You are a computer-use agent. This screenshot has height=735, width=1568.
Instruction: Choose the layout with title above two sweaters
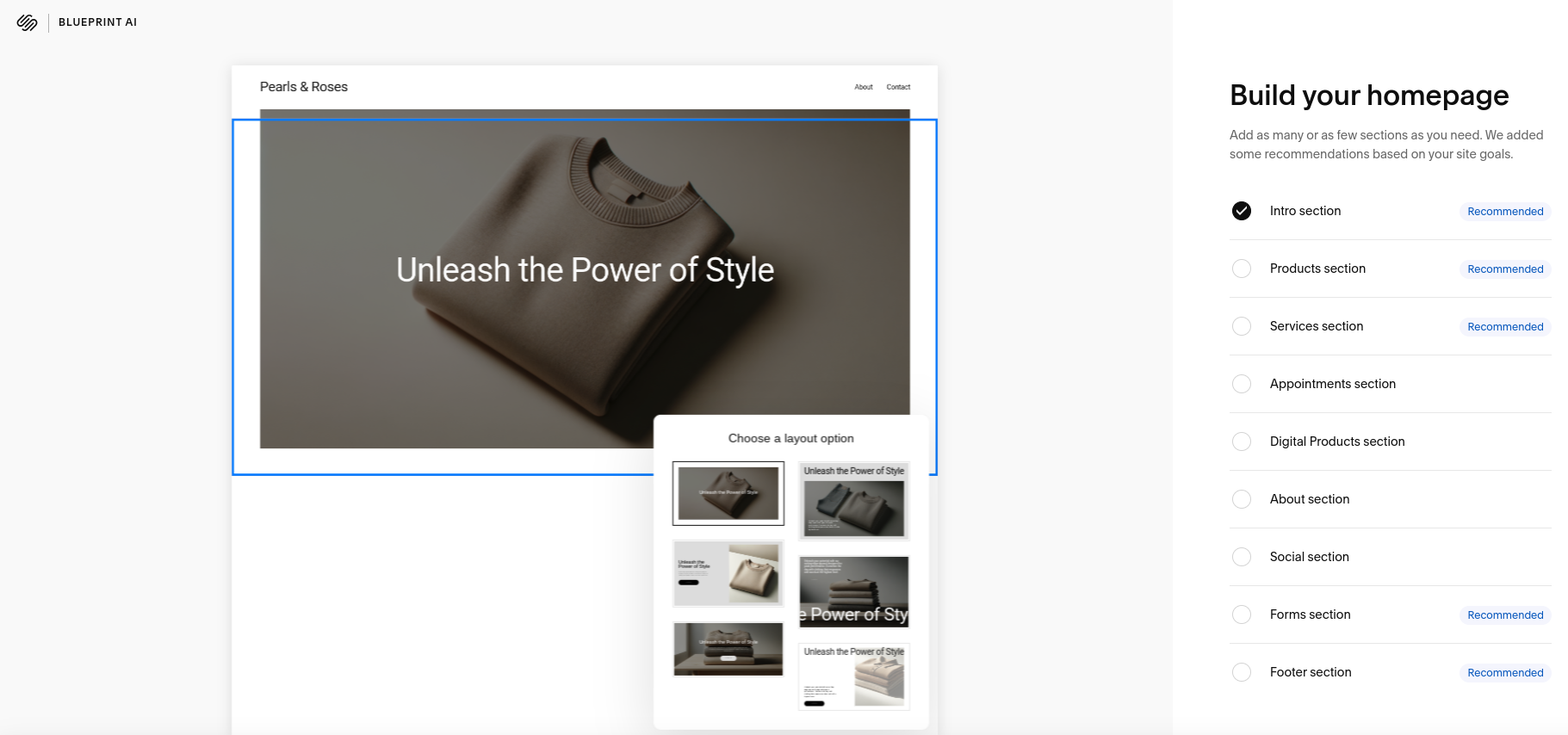[853, 501]
